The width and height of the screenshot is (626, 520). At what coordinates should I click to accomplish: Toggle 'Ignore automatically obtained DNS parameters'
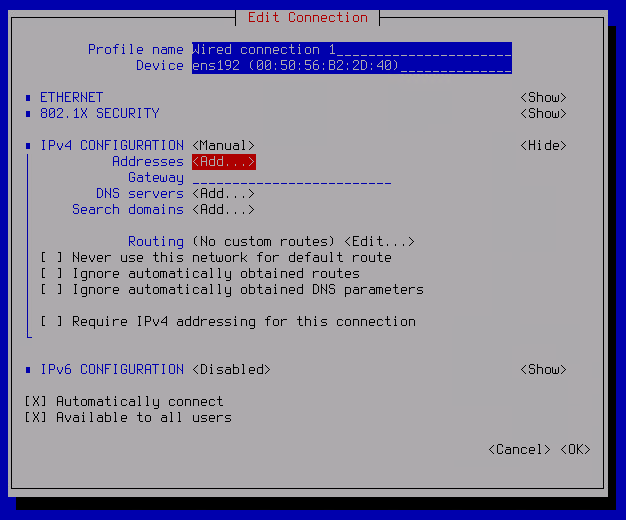(52, 290)
